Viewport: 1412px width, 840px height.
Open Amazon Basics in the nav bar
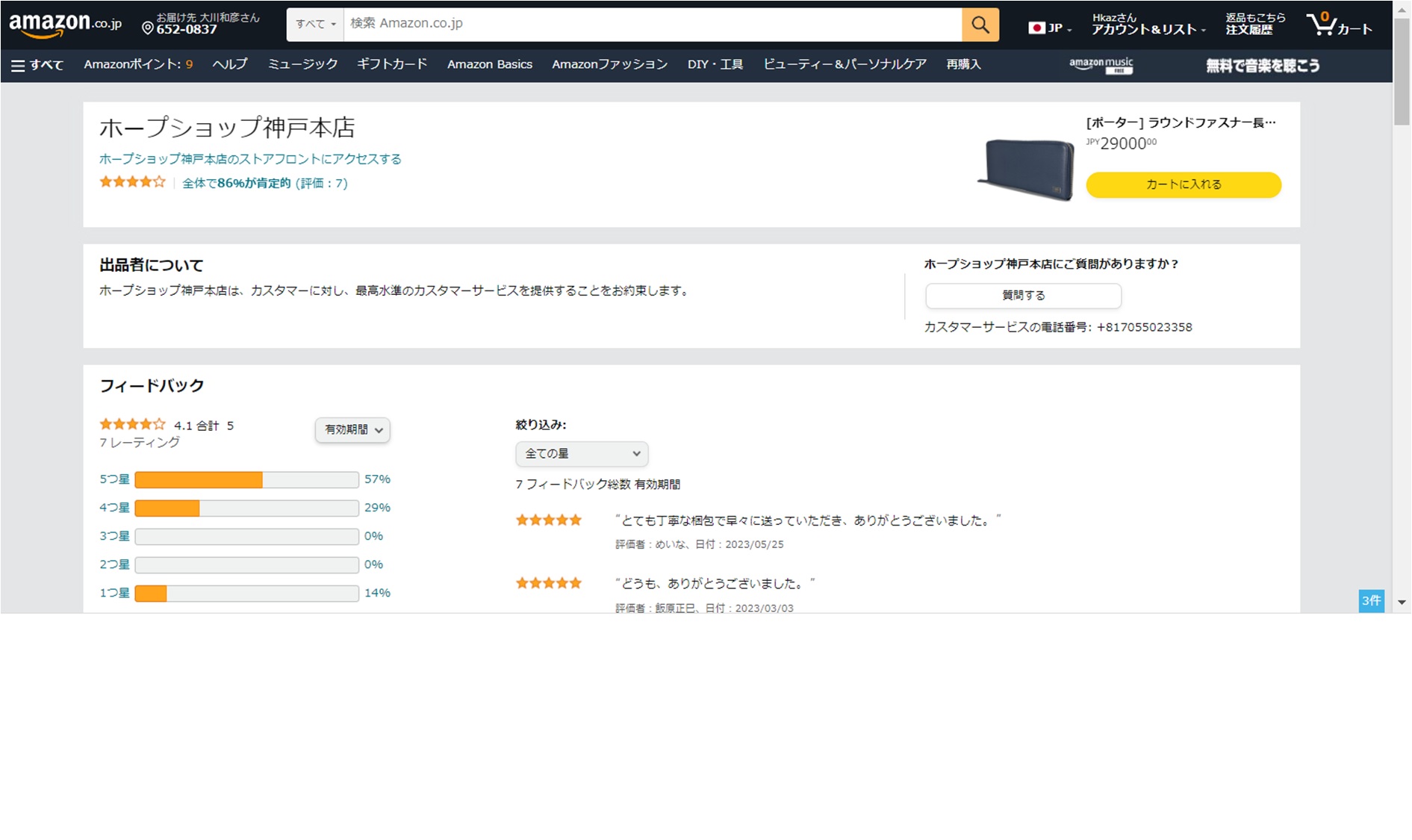tap(490, 64)
